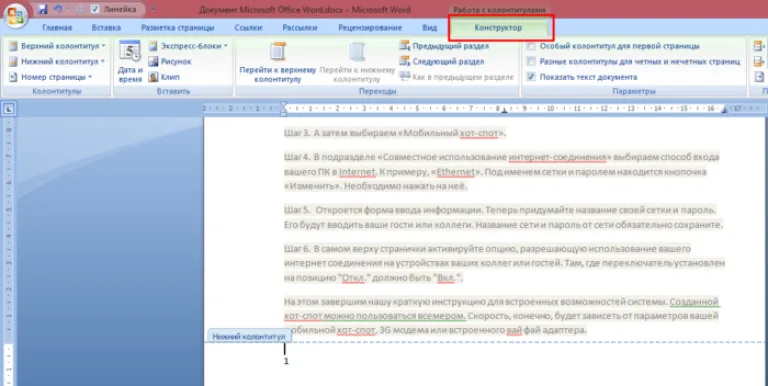Click the greyed-out redo icon
Viewport: 768px width, 386px height.
pyautogui.click(x=80, y=9)
